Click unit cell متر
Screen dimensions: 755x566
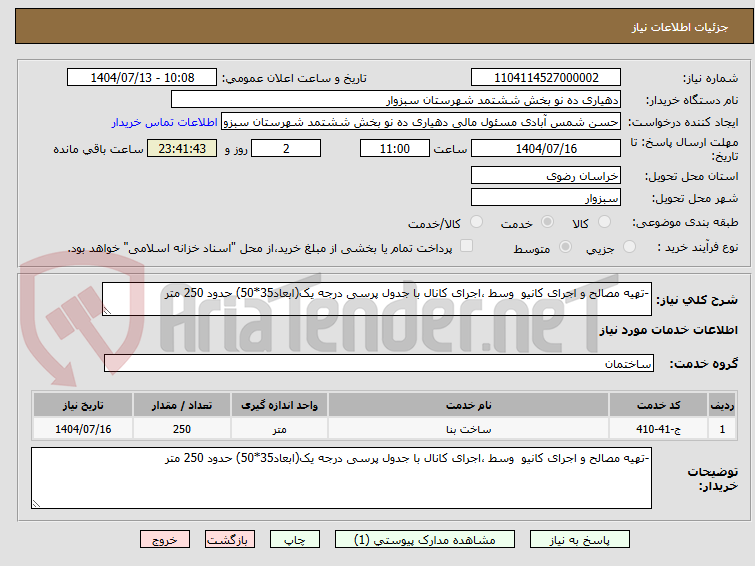(x=279, y=429)
